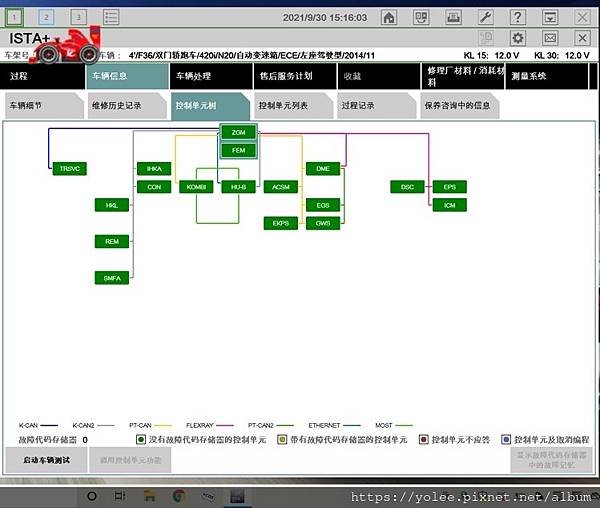Select the ACSM control unit node

[281, 187]
